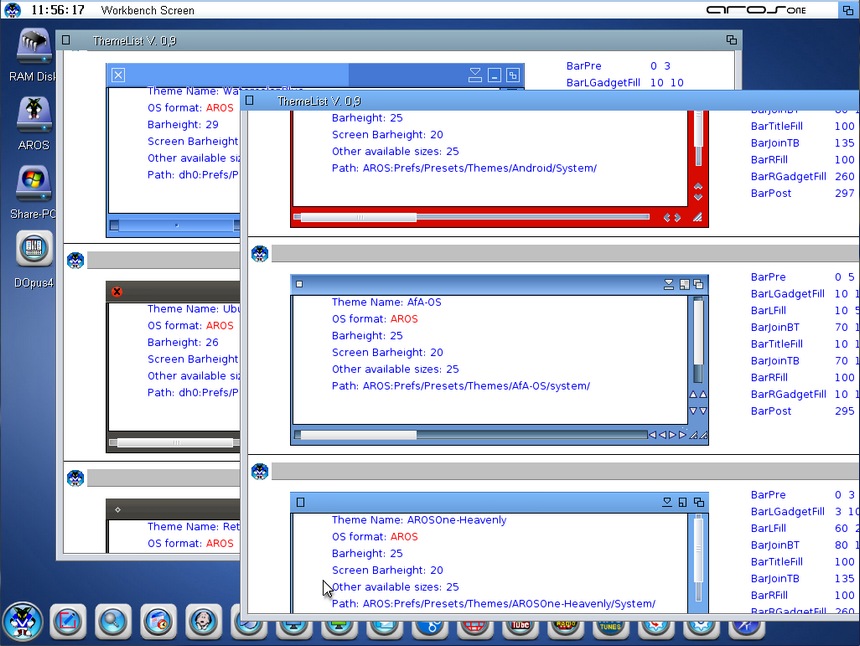
Task: Click horizontal scrollbar in Ubuntu preview
Action: 175,443
